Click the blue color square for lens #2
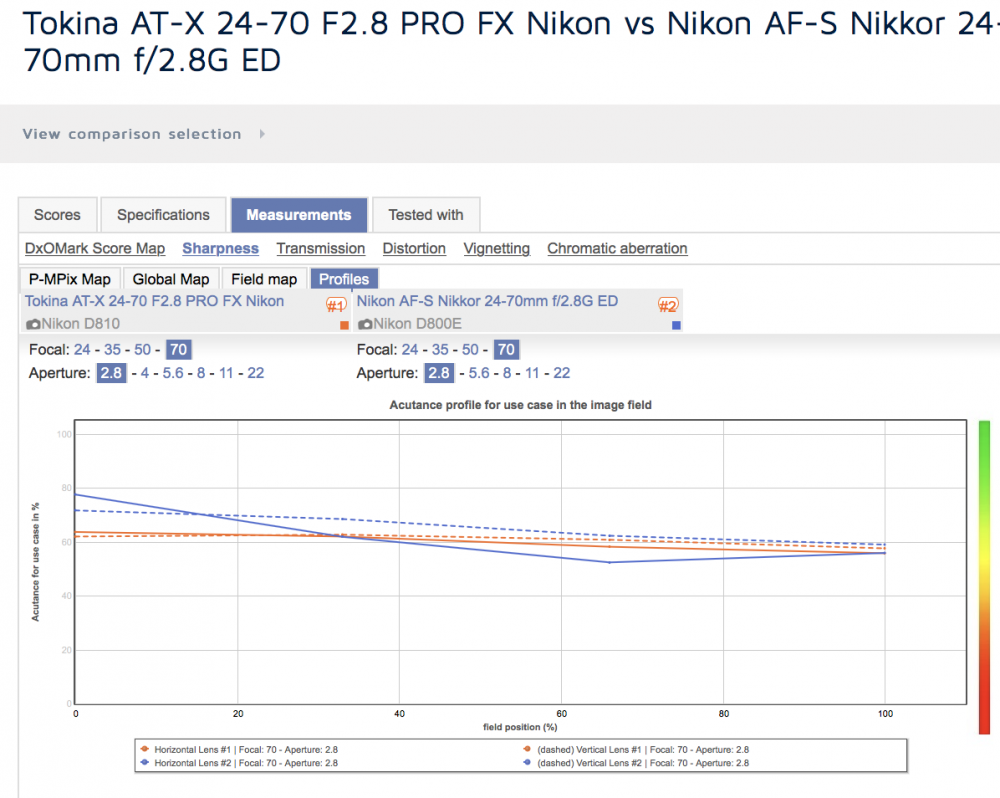Viewport: 1000px width, 798px height. [x=676, y=325]
